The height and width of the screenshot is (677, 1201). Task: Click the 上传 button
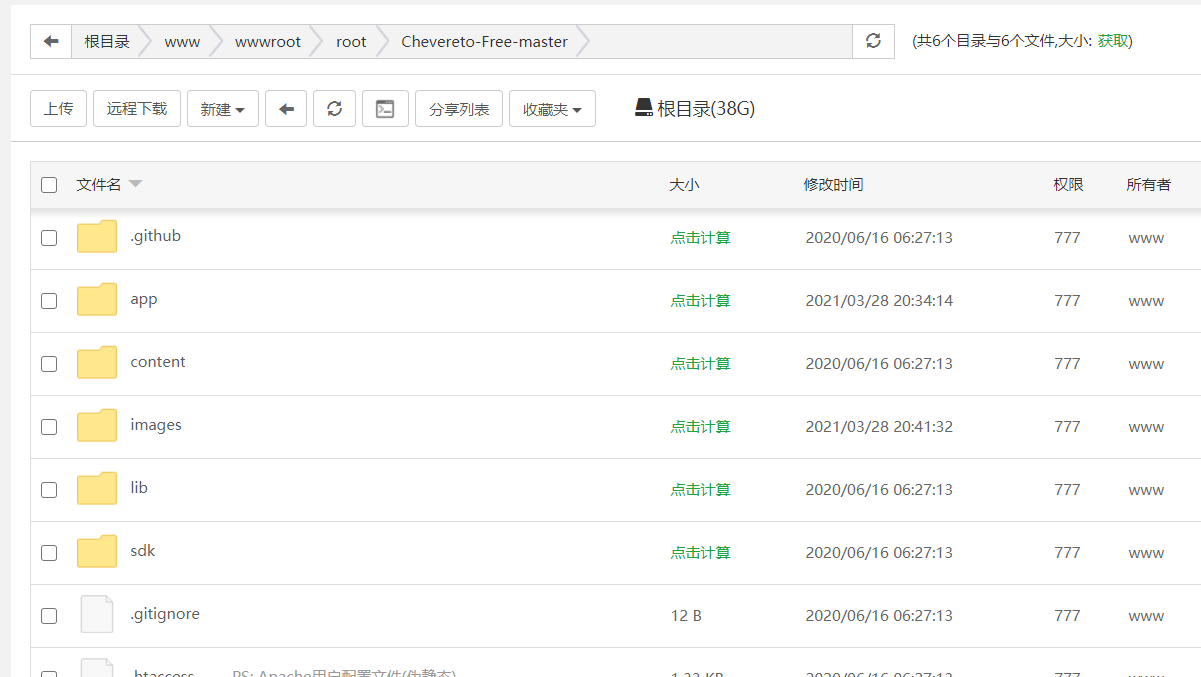click(59, 109)
